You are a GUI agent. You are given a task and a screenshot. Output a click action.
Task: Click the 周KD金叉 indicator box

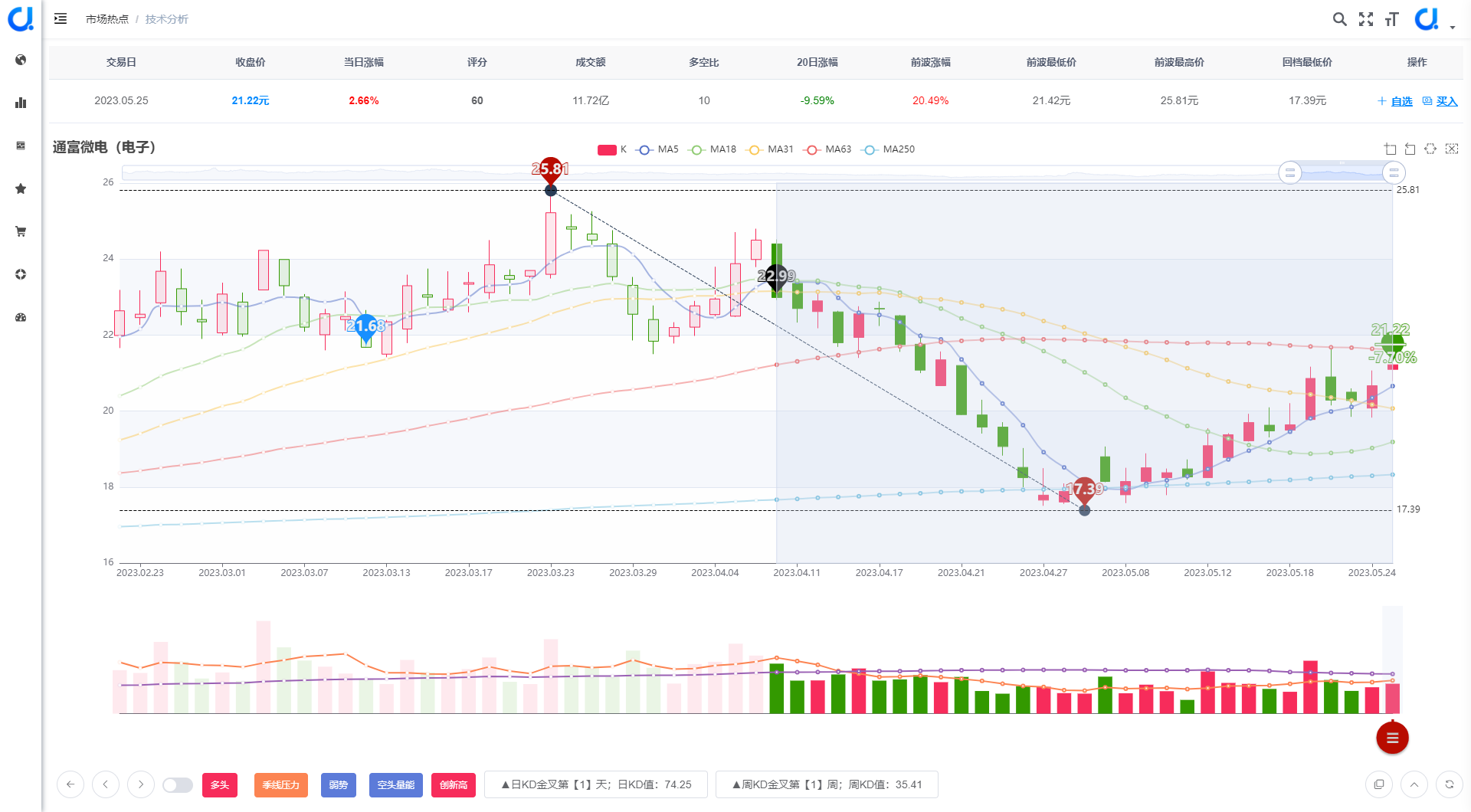pos(827,784)
